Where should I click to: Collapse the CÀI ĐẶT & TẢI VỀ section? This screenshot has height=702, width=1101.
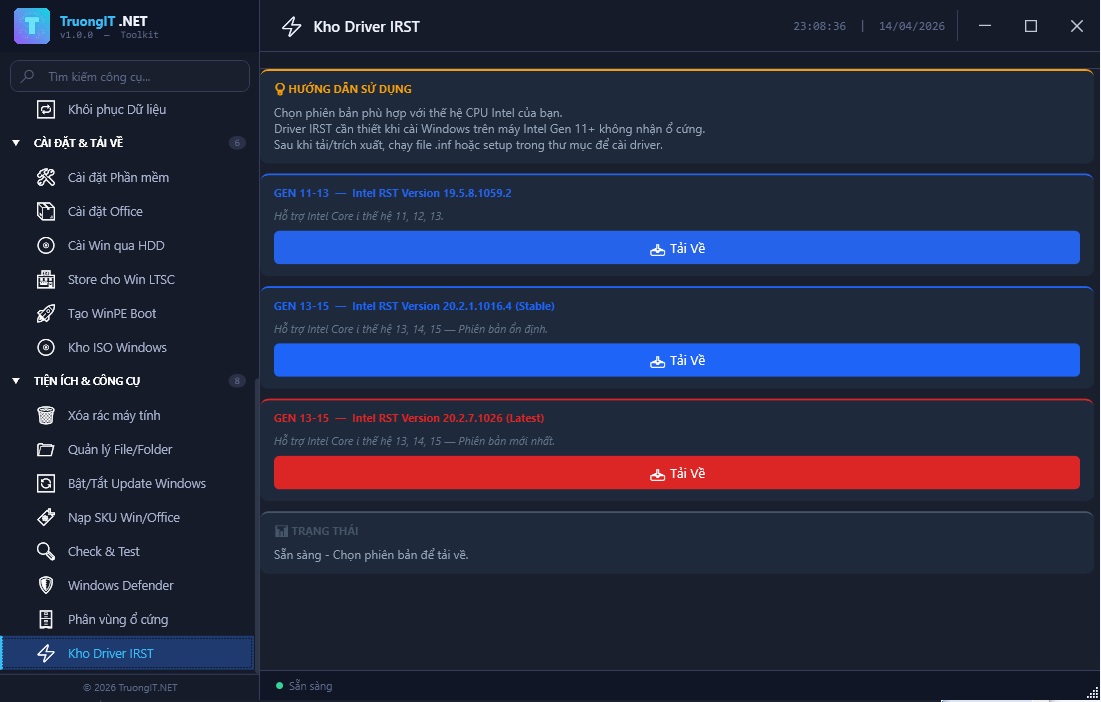click(16, 143)
